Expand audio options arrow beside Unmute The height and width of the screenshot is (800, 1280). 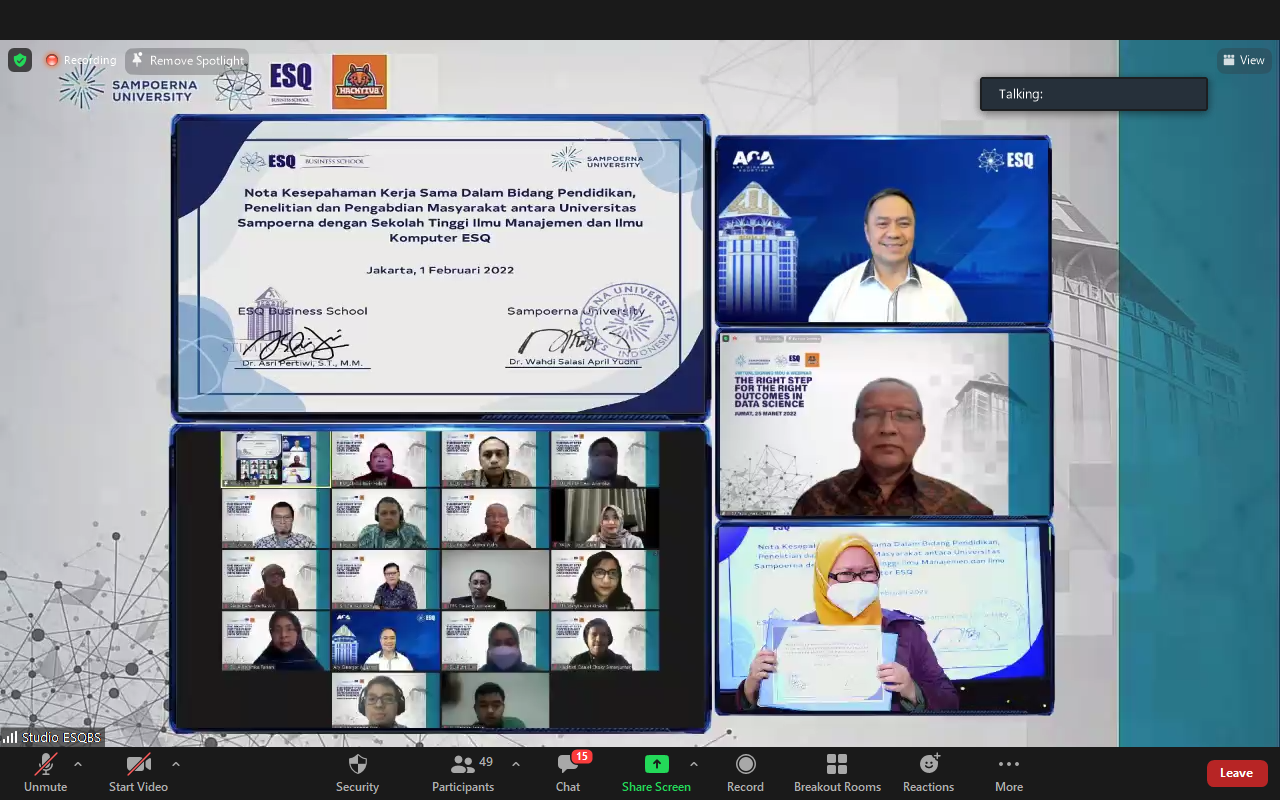[78, 764]
